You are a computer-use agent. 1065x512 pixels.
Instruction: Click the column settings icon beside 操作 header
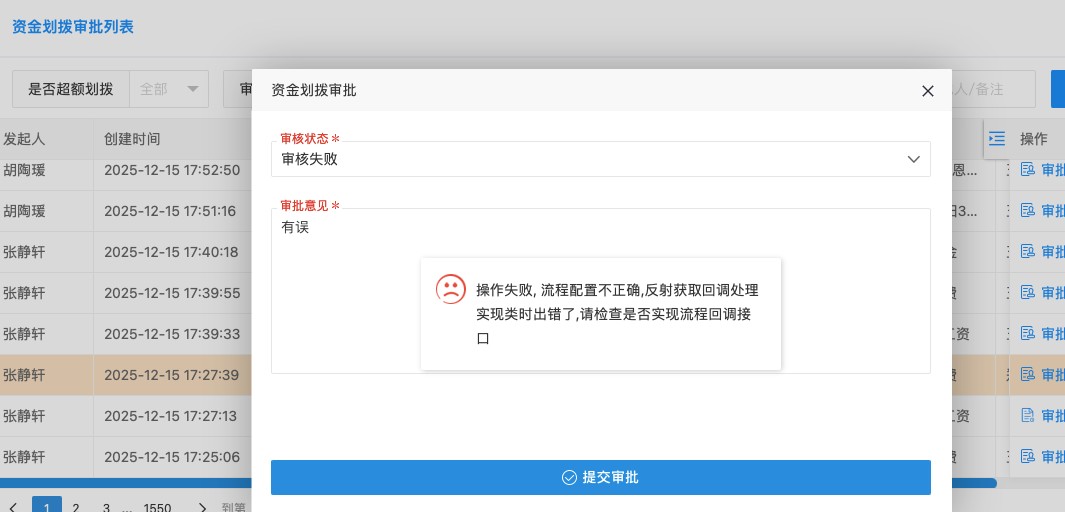click(x=996, y=139)
